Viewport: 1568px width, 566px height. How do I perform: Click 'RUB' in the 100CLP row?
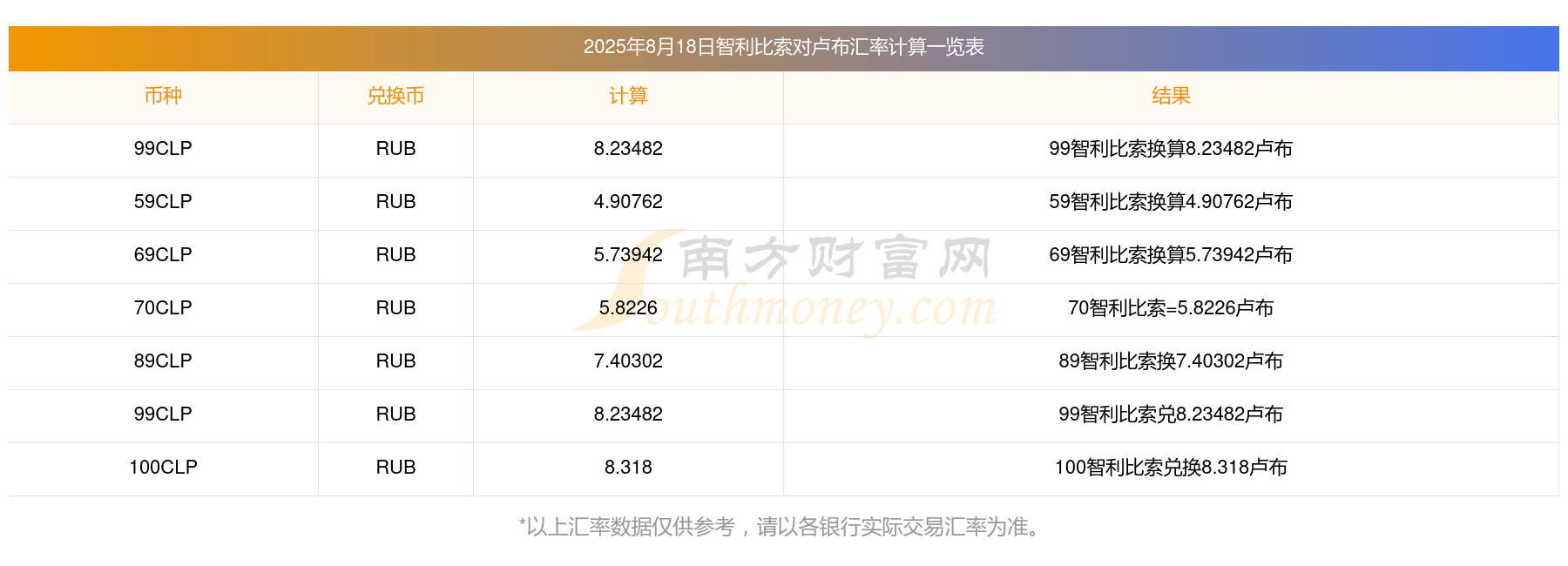tap(395, 468)
